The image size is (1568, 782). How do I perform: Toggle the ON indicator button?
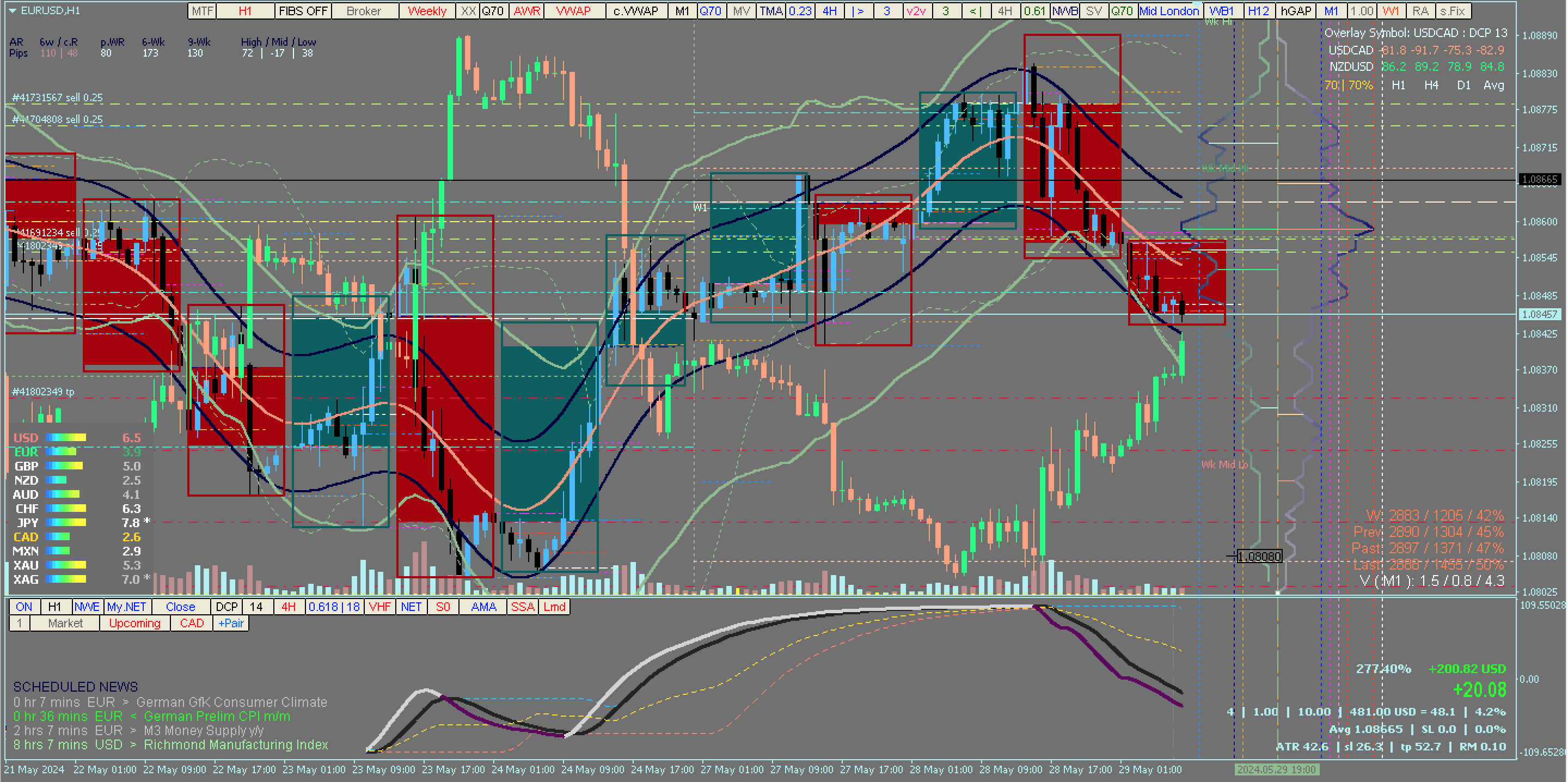[x=24, y=607]
